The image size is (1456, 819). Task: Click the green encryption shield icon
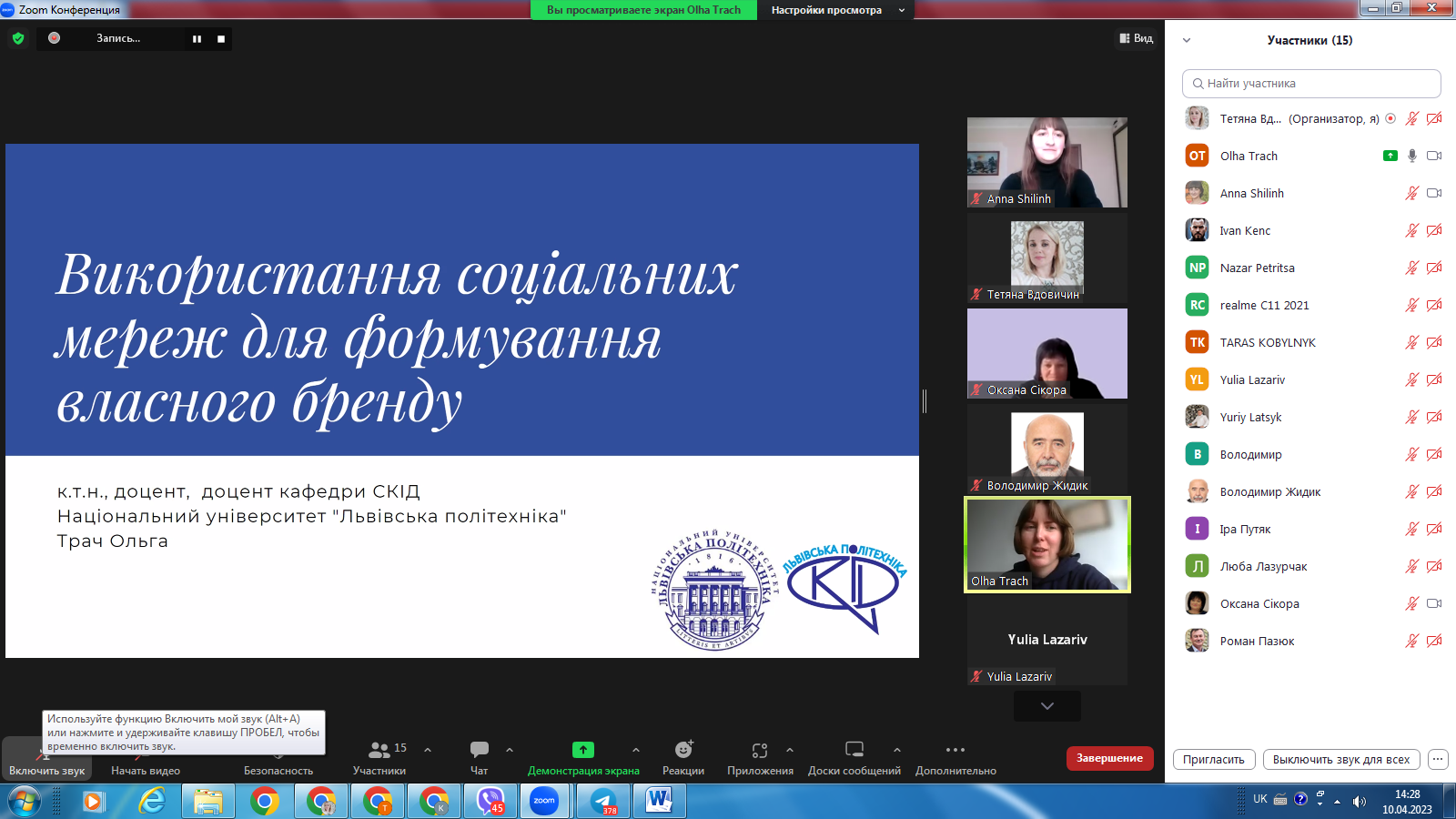(x=18, y=38)
